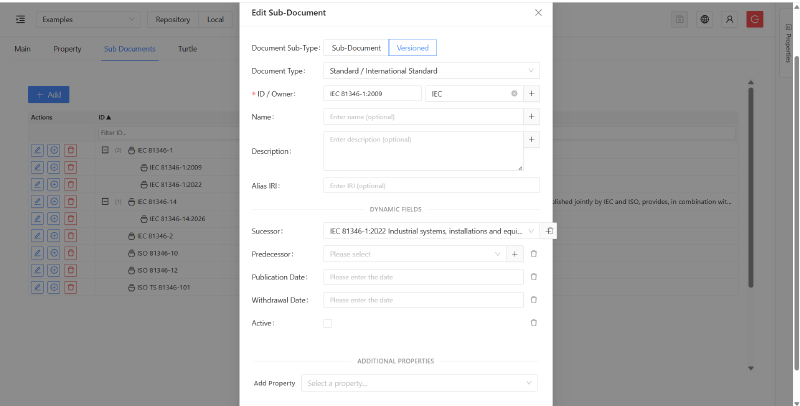This screenshot has width=800, height=406.
Task: Choose Sub-Document as document sub-type
Action: coord(356,48)
